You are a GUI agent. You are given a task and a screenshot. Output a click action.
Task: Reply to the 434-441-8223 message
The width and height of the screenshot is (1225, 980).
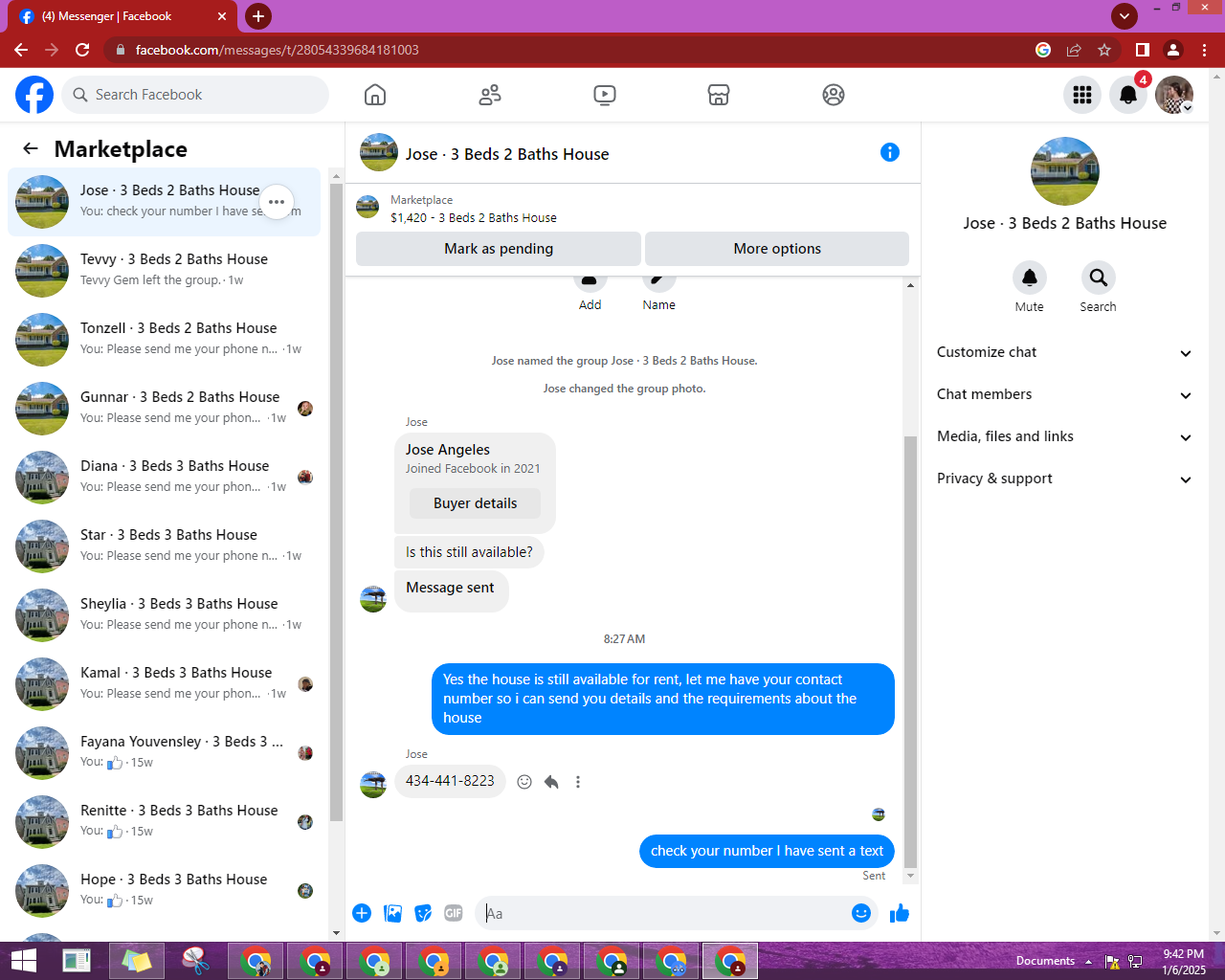[551, 782]
